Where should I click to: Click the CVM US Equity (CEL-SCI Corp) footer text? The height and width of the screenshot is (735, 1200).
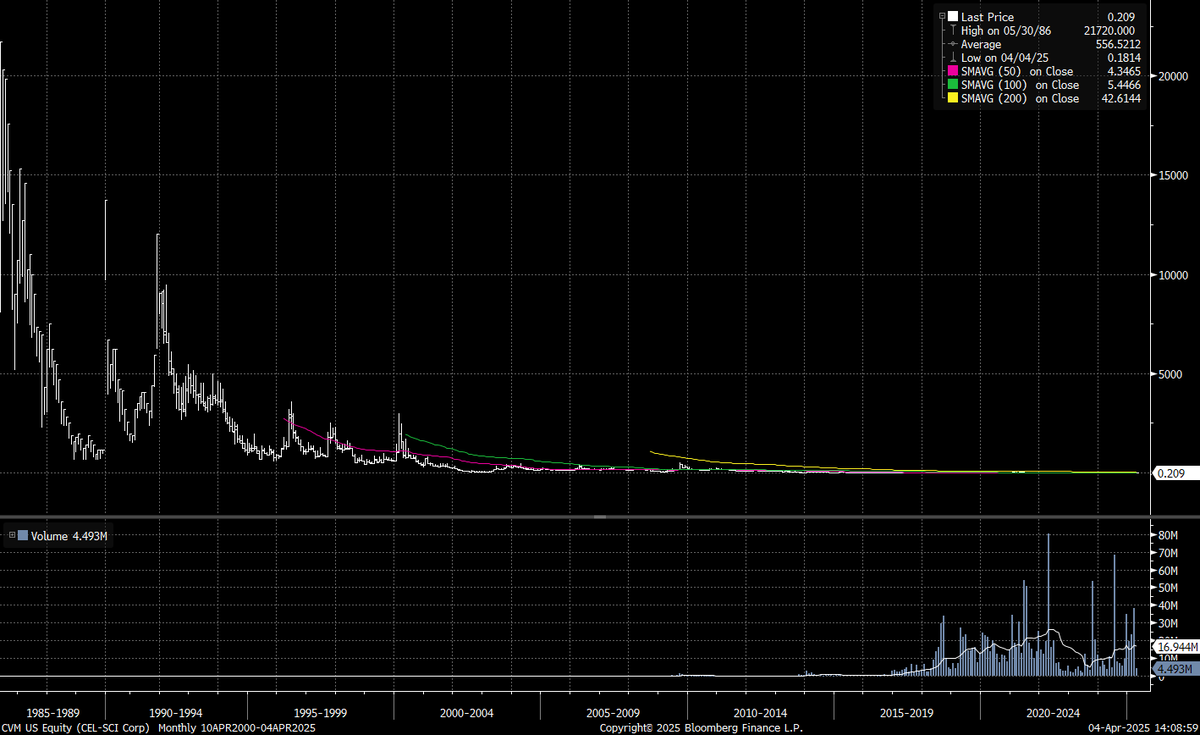(73, 728)
